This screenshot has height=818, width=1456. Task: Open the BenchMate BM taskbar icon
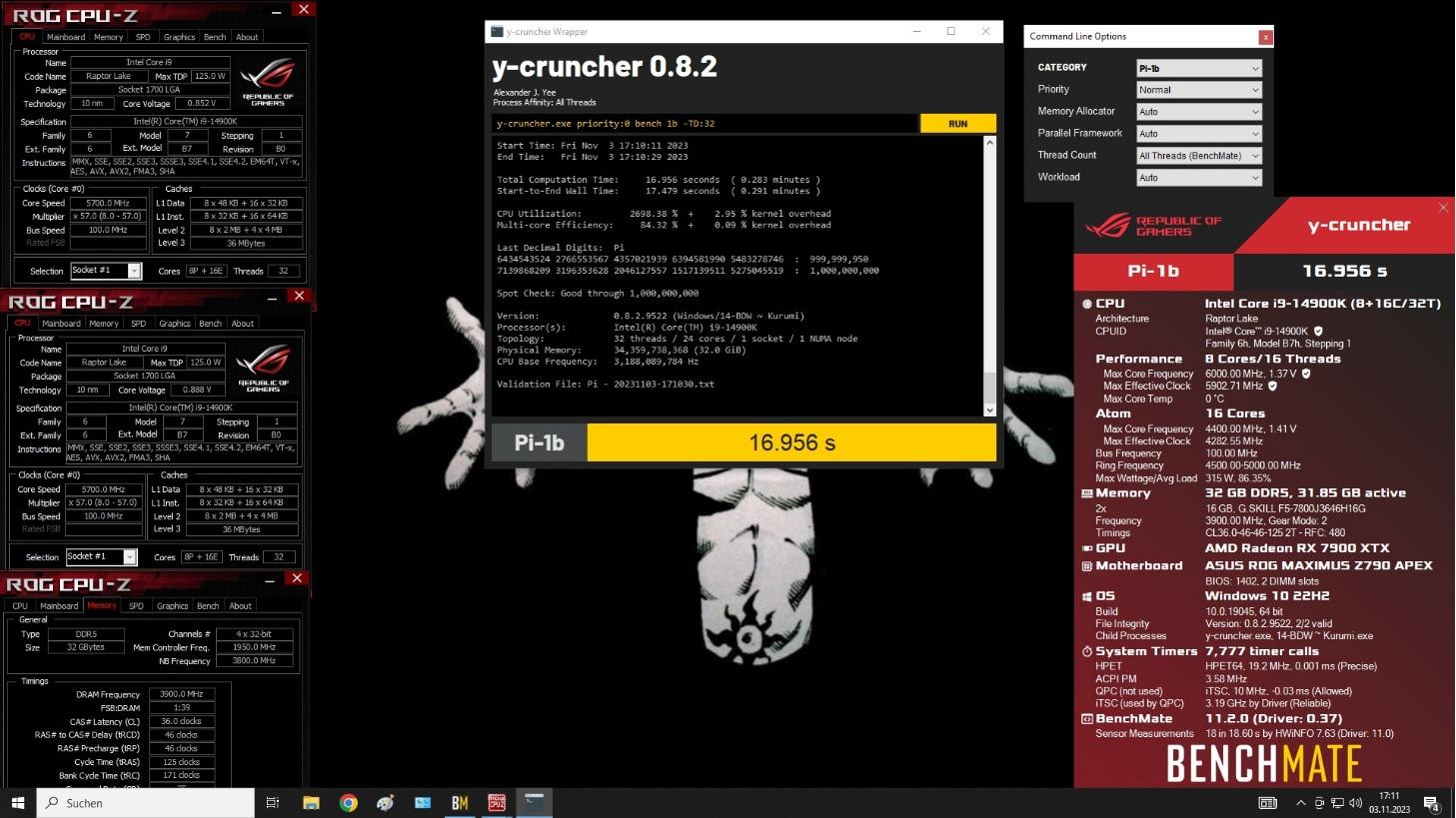click(460, 802)
